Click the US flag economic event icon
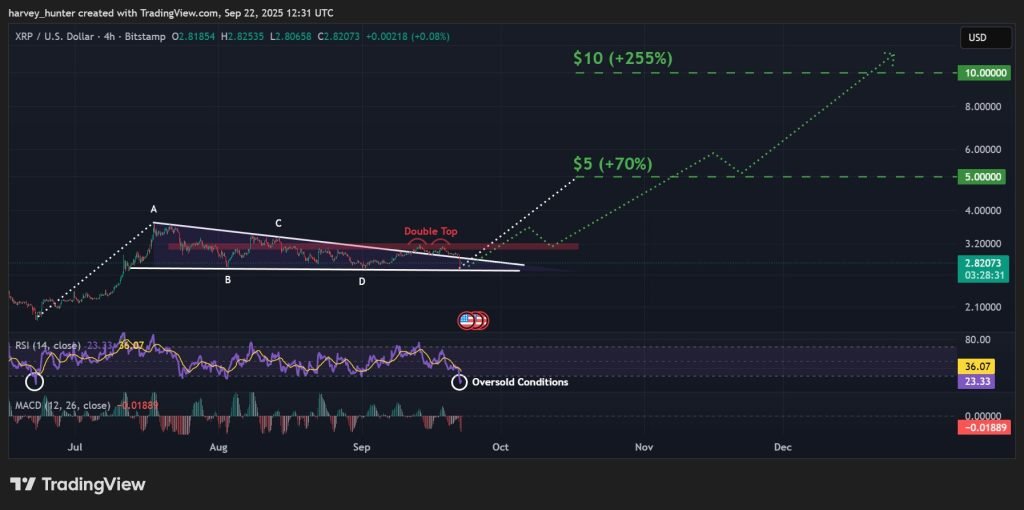The width and height of the screenshot is (1024, 510). (467, 320)
